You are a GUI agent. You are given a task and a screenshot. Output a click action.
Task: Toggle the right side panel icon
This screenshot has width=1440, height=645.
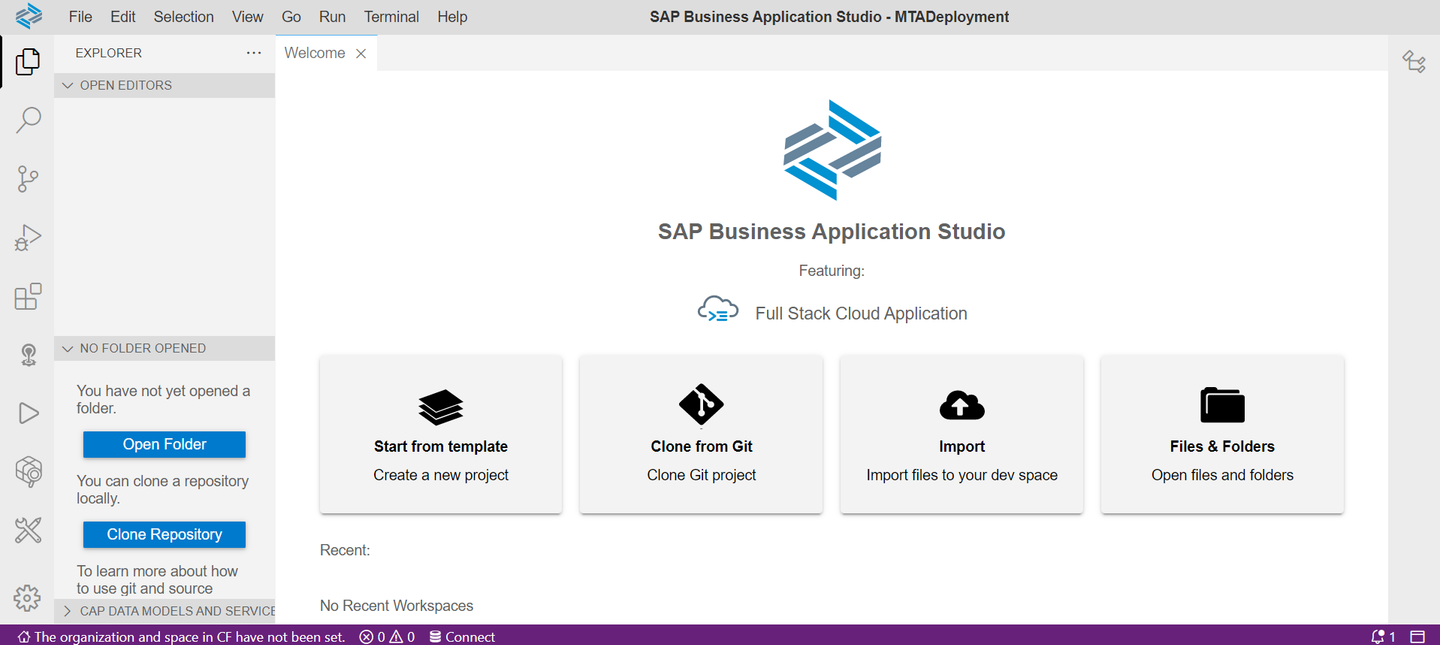[1414, 62]
